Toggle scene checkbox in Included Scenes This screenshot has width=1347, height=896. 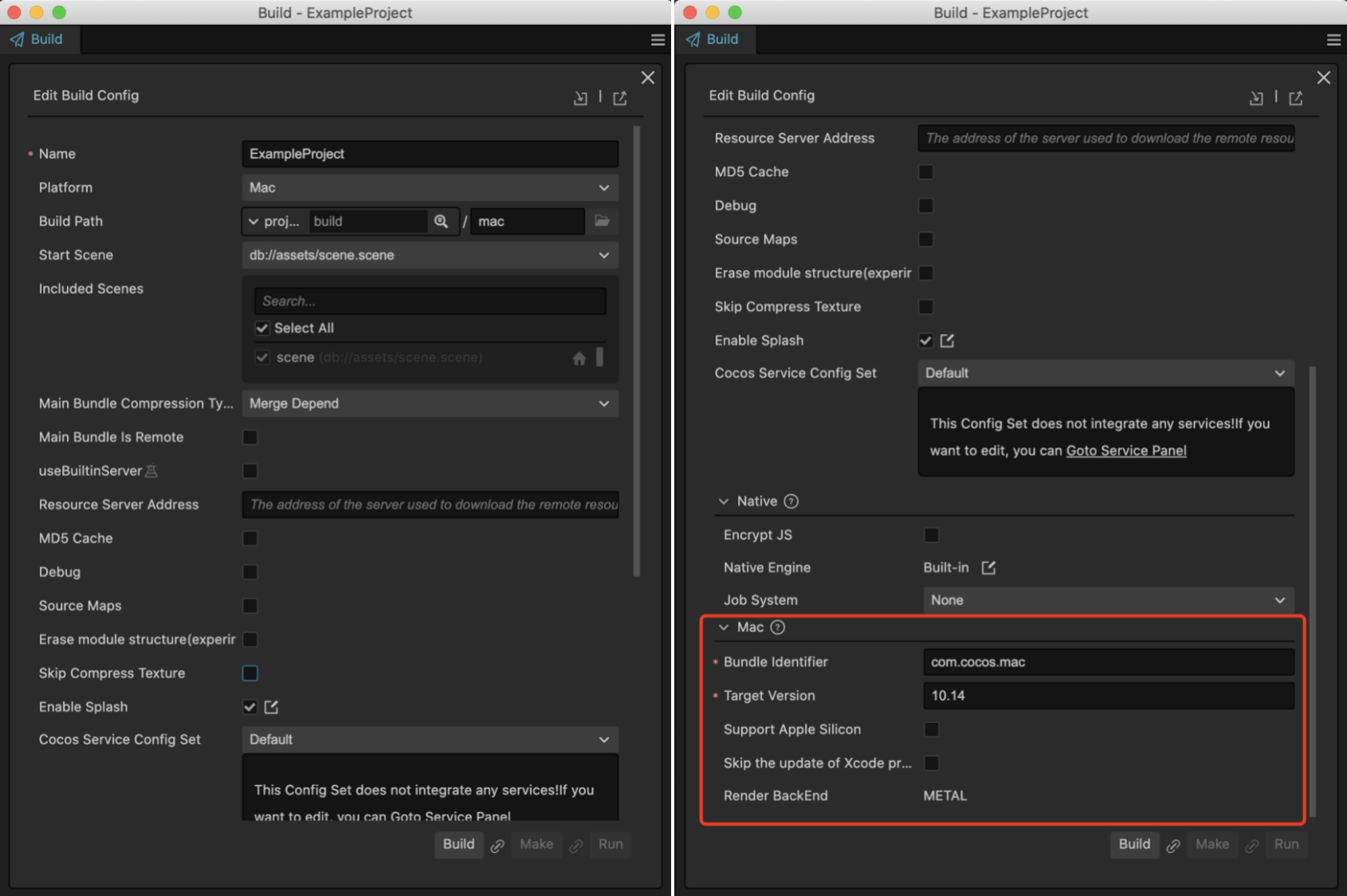coord(261,358)
